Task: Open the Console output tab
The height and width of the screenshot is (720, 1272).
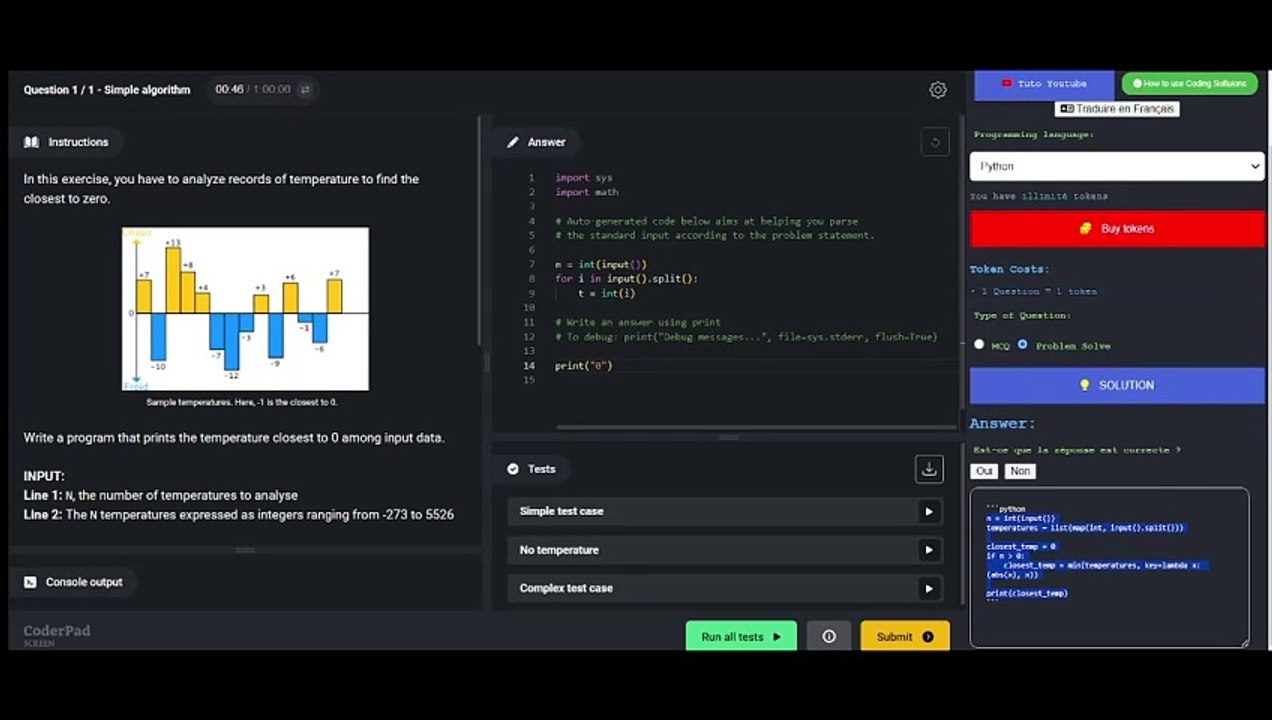Action: 73,582
